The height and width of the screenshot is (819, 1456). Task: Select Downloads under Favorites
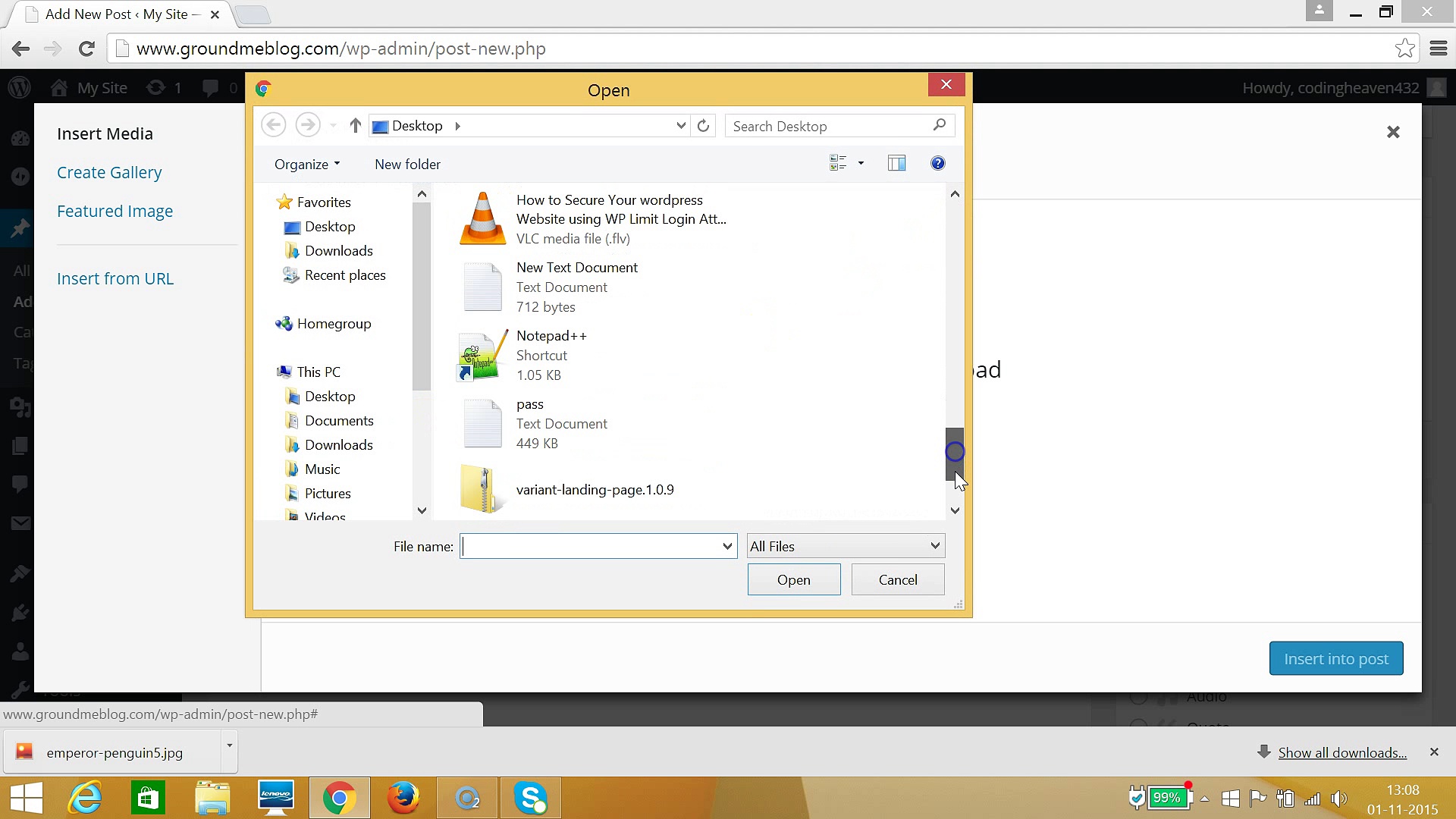coord(338,251)
